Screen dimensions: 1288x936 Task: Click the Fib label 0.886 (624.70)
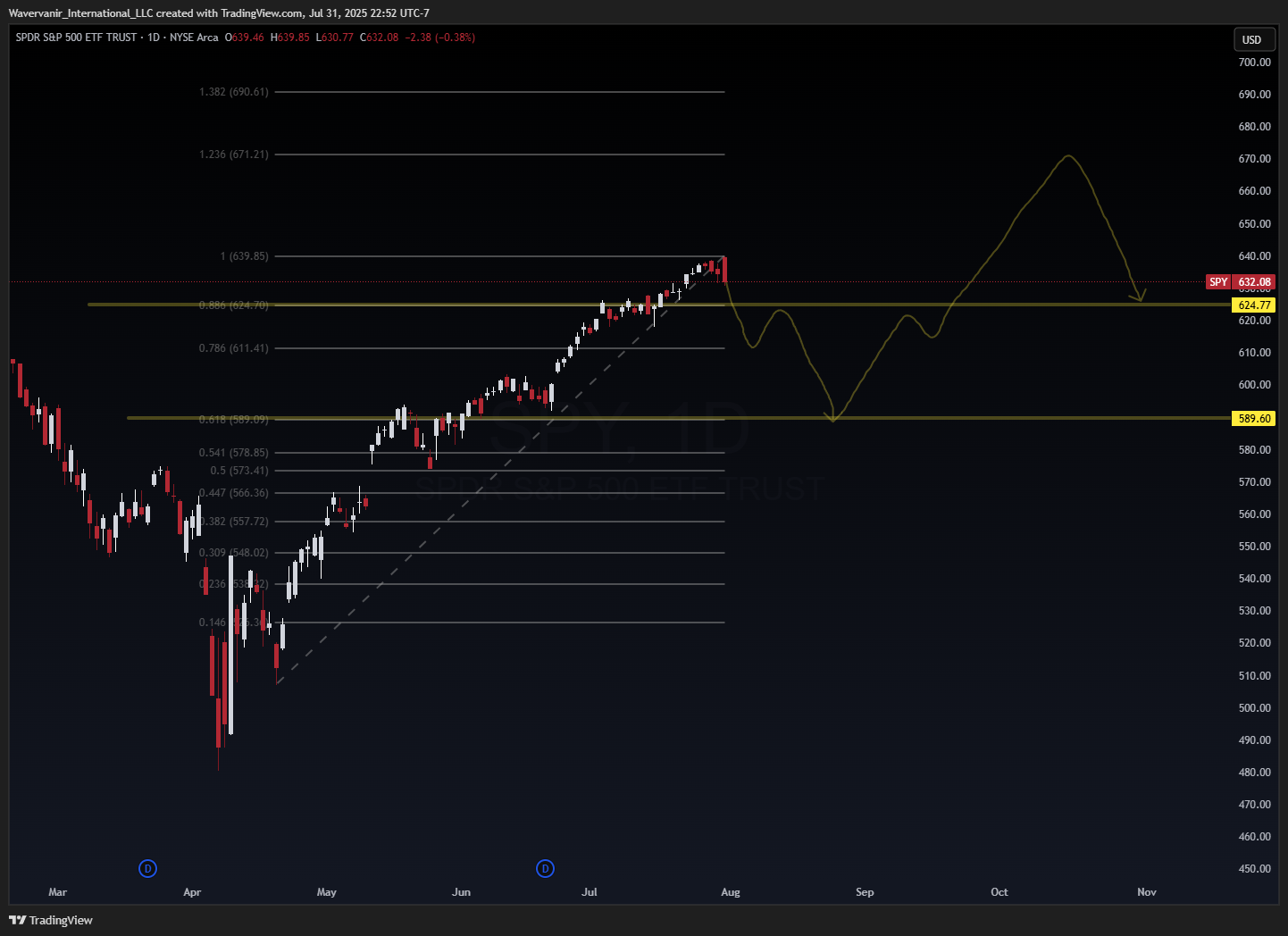click(234, 305)
